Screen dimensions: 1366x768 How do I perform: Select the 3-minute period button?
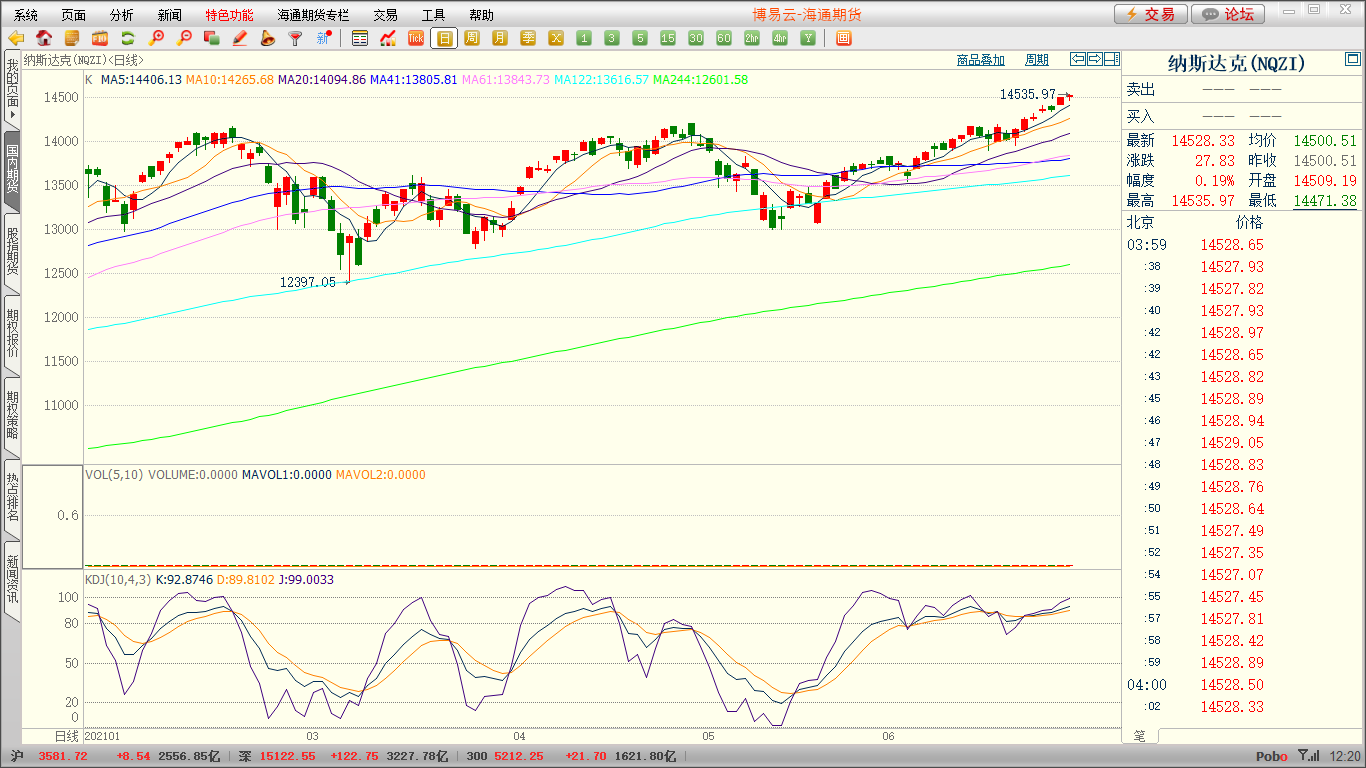coord(612,39)
